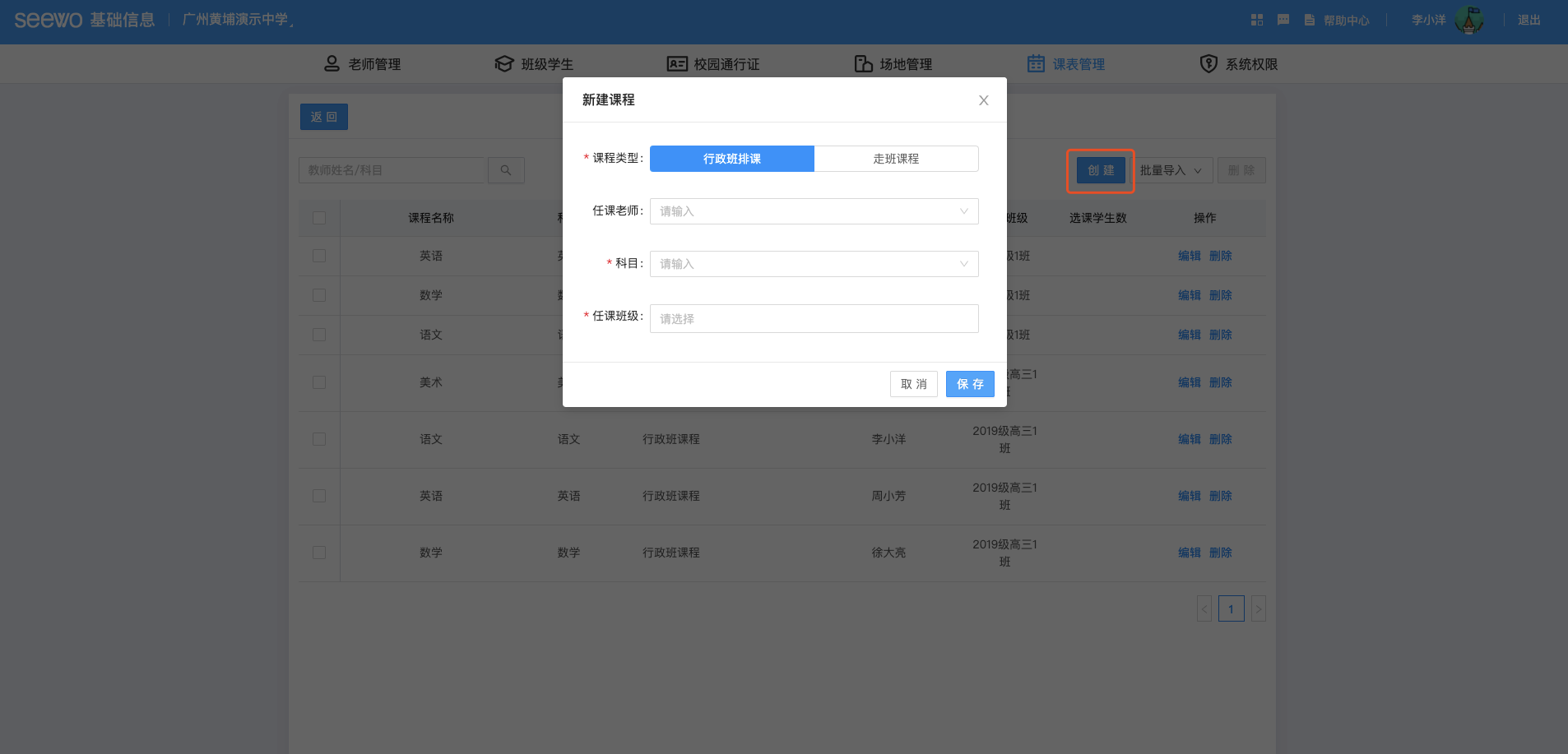Select 行政班排课 course type
Screen dimensions: 1568x754
pyautogui.click(x=732, y=159)
